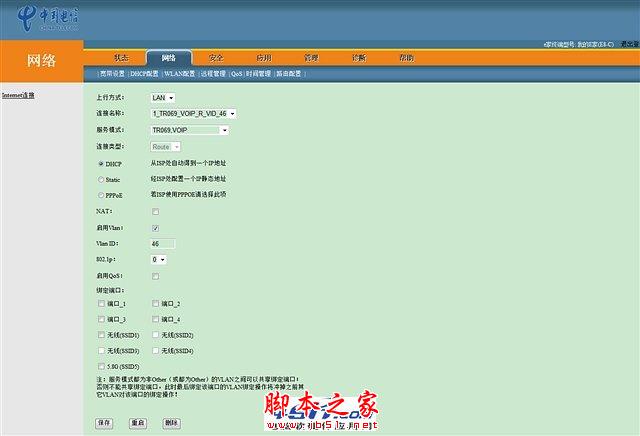
Task: Click the 删除 delete button
Action: 171,423
